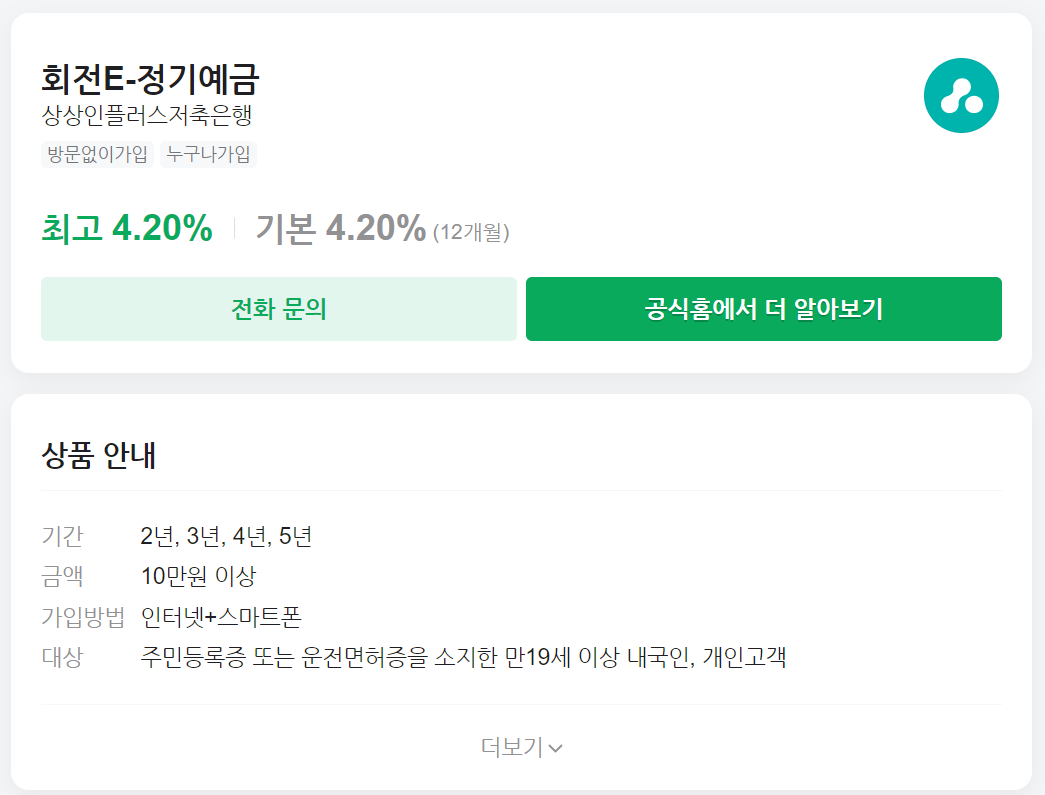The image size is (1045, 795).
Task: Click the chevron next to 더보기
Action: 557,747
